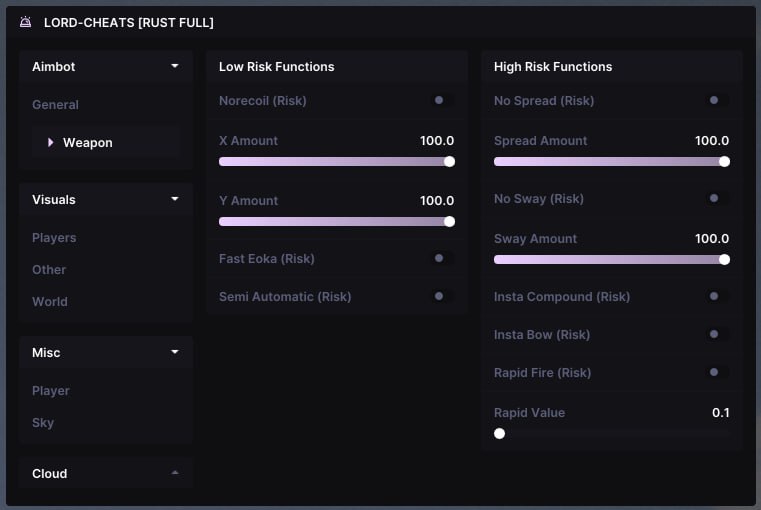Go to the Sky settings
The width and height of the screenshot is (761, 510).
(43, 423)
